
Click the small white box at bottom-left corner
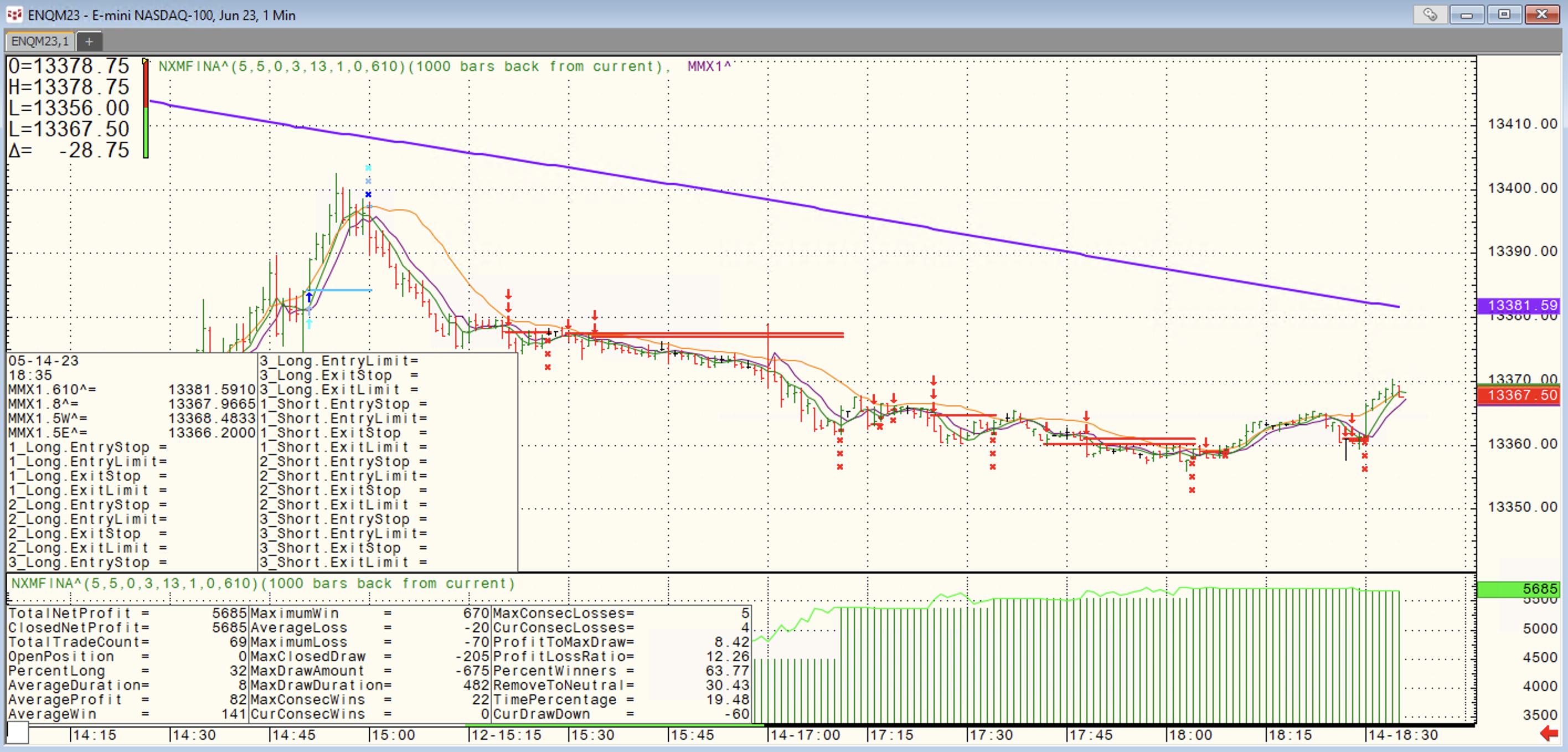(x=18, y=733)
